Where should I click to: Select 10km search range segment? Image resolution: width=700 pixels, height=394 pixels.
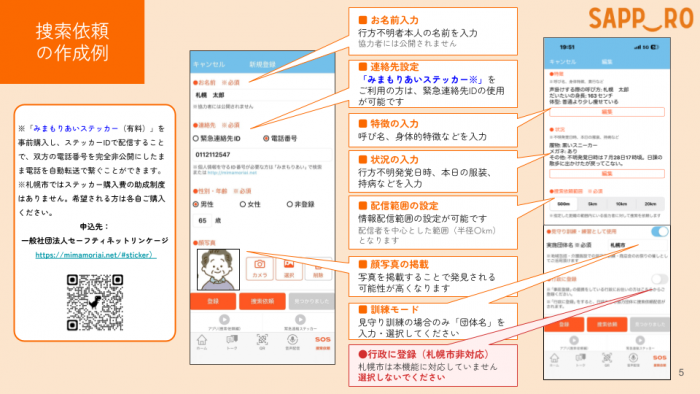[621, 204]
